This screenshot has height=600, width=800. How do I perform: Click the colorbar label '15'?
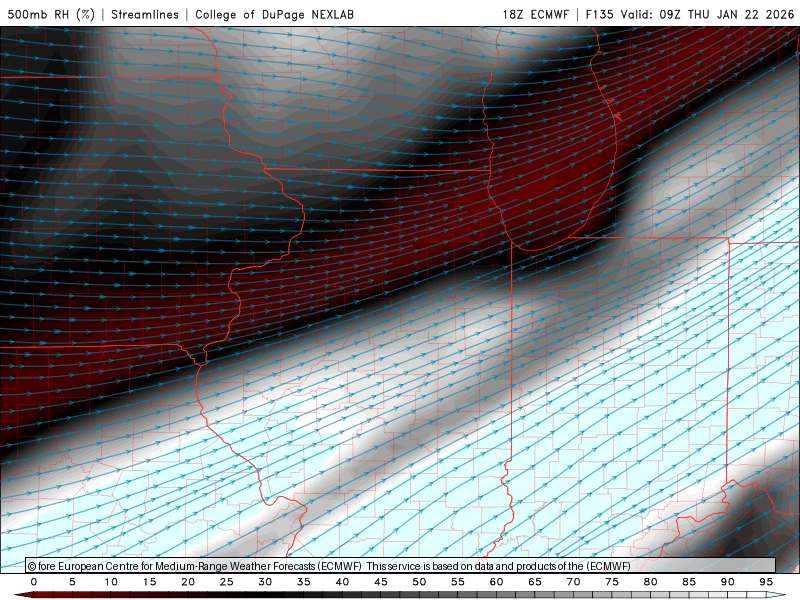point(149,582)
